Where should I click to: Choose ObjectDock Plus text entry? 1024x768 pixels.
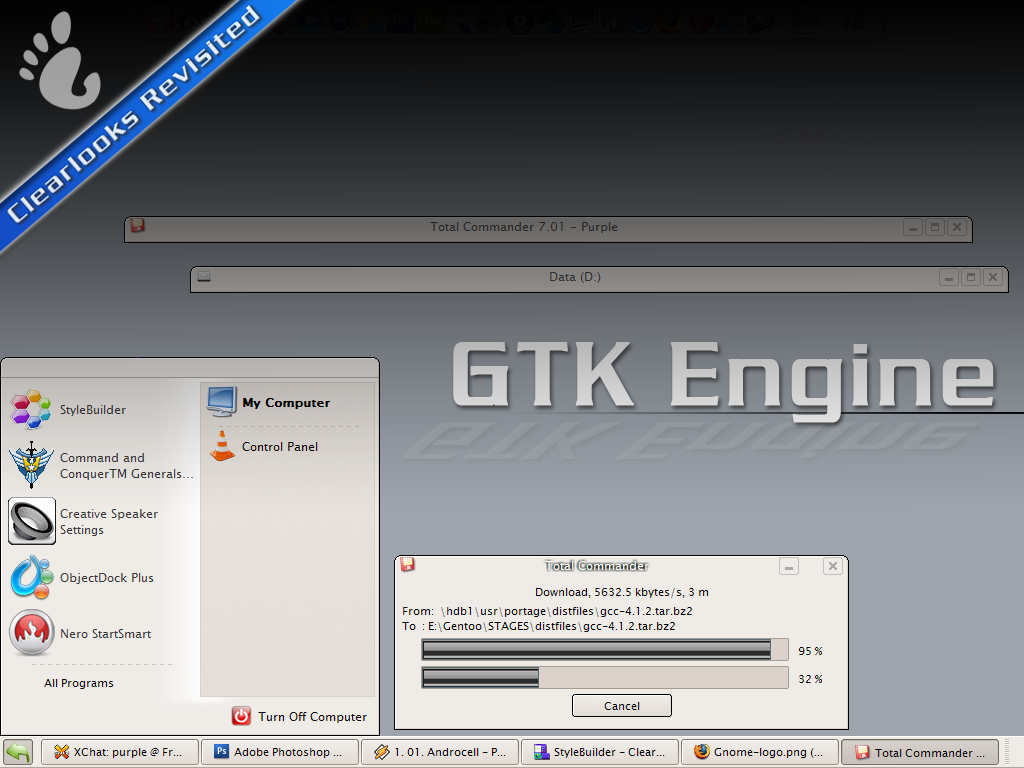(106, 577)
